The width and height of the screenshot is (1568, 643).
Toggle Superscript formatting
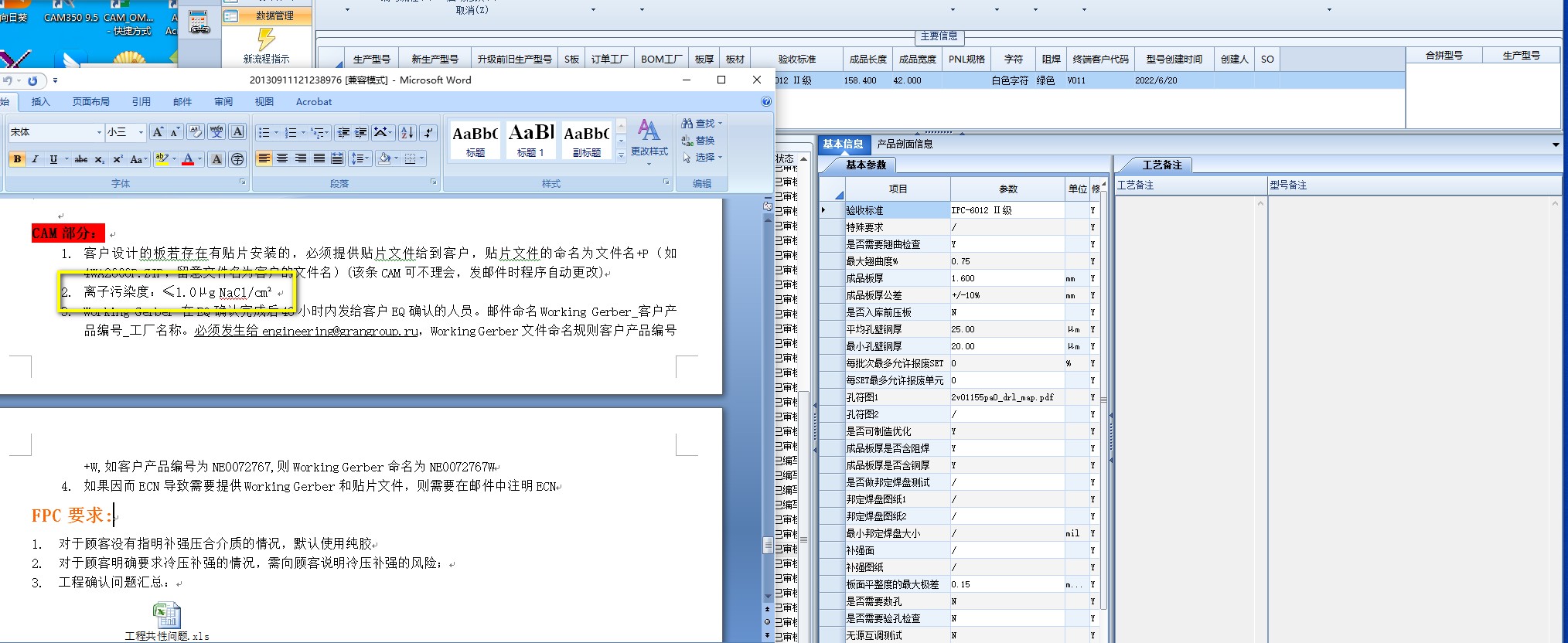pos(118,159)
